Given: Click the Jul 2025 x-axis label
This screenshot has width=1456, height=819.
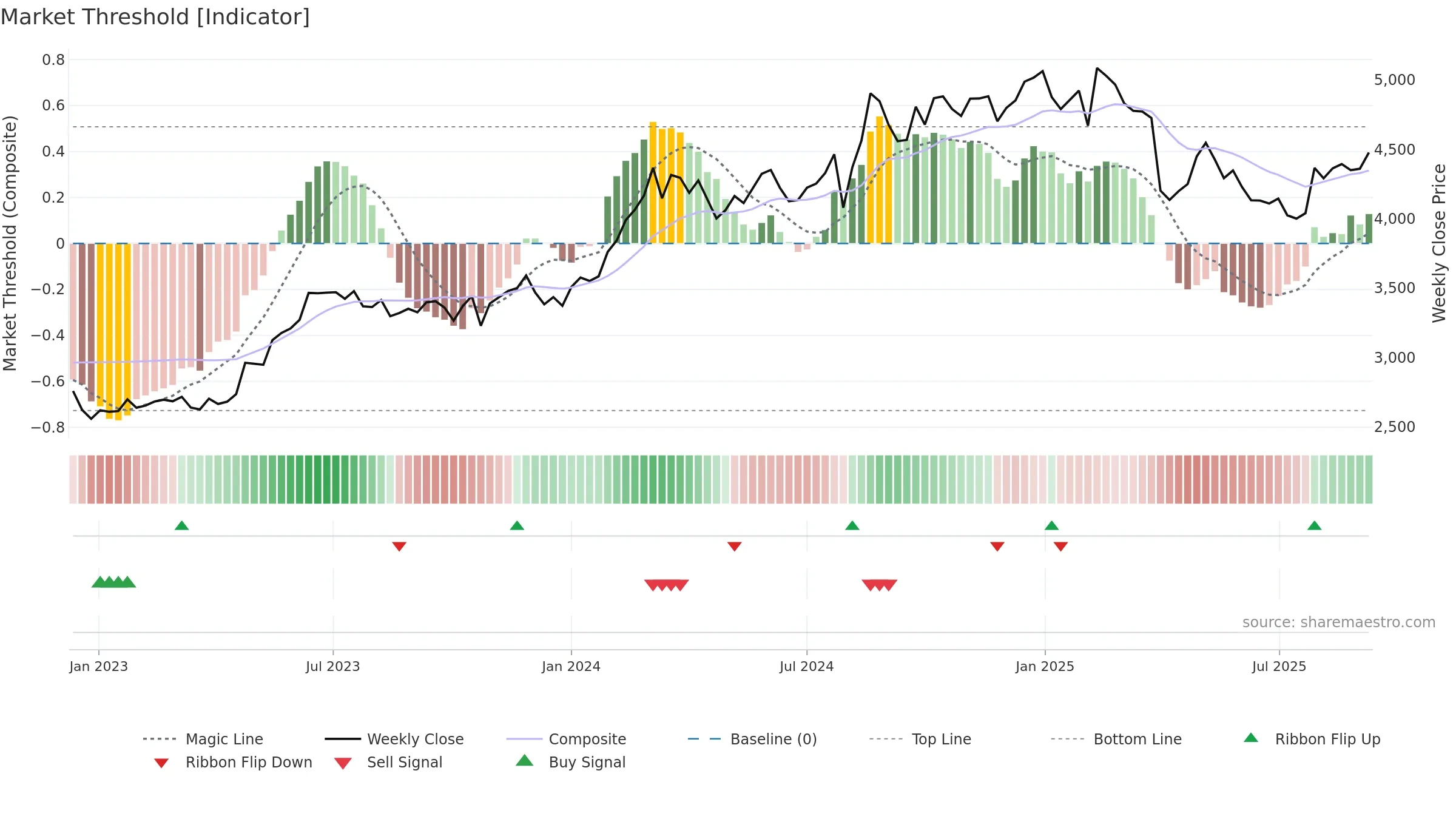Looking at the screenshot, I should [x=1279, y=667].
